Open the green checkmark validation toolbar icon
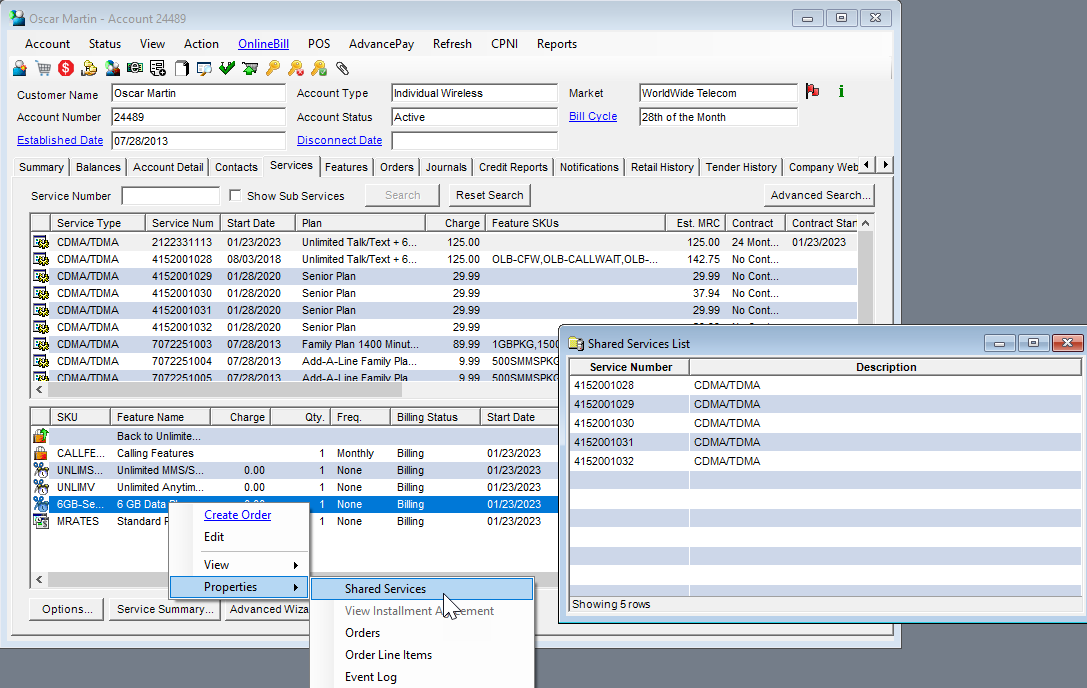Image resolution: width=1087 pixels, height=688 pixels. click(x=227, y=67)
